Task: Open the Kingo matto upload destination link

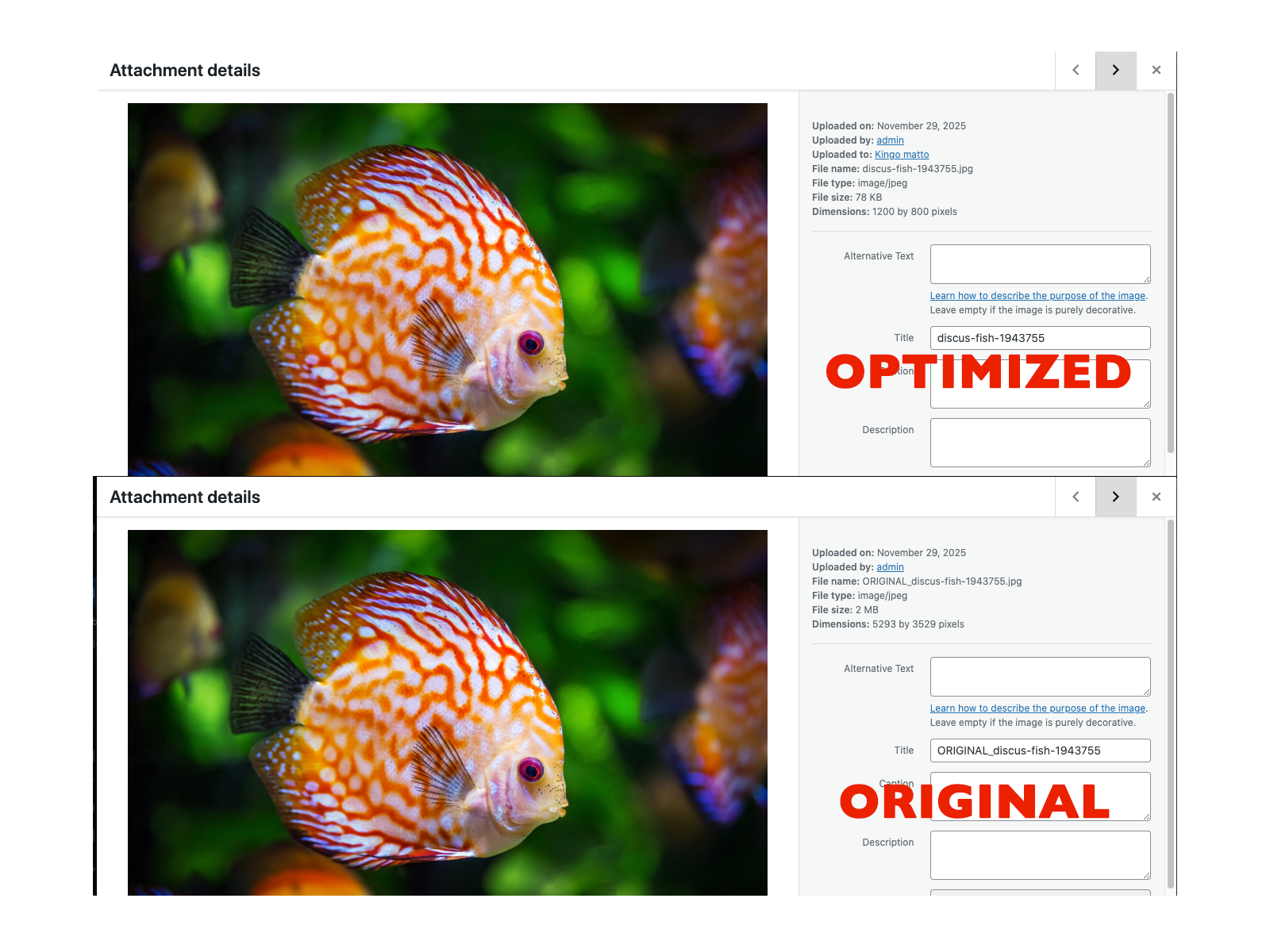Action: (901, 154)
